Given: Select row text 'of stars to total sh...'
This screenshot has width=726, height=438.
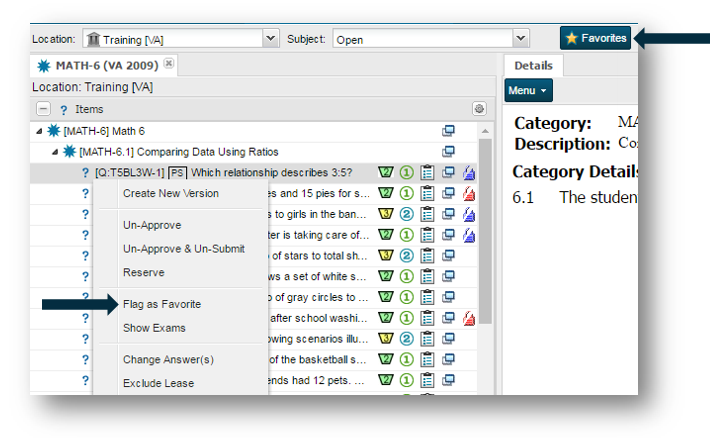Looking at the screenshot, I should [x=320, y=256].
